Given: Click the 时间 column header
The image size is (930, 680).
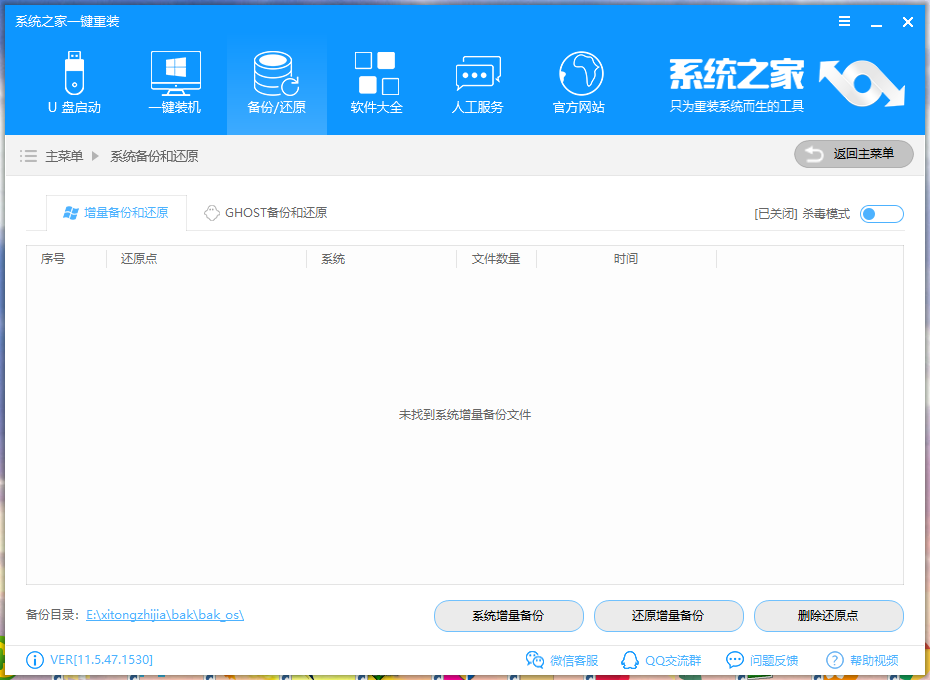Looking at the screenshot, I should (x=626, y=259).
